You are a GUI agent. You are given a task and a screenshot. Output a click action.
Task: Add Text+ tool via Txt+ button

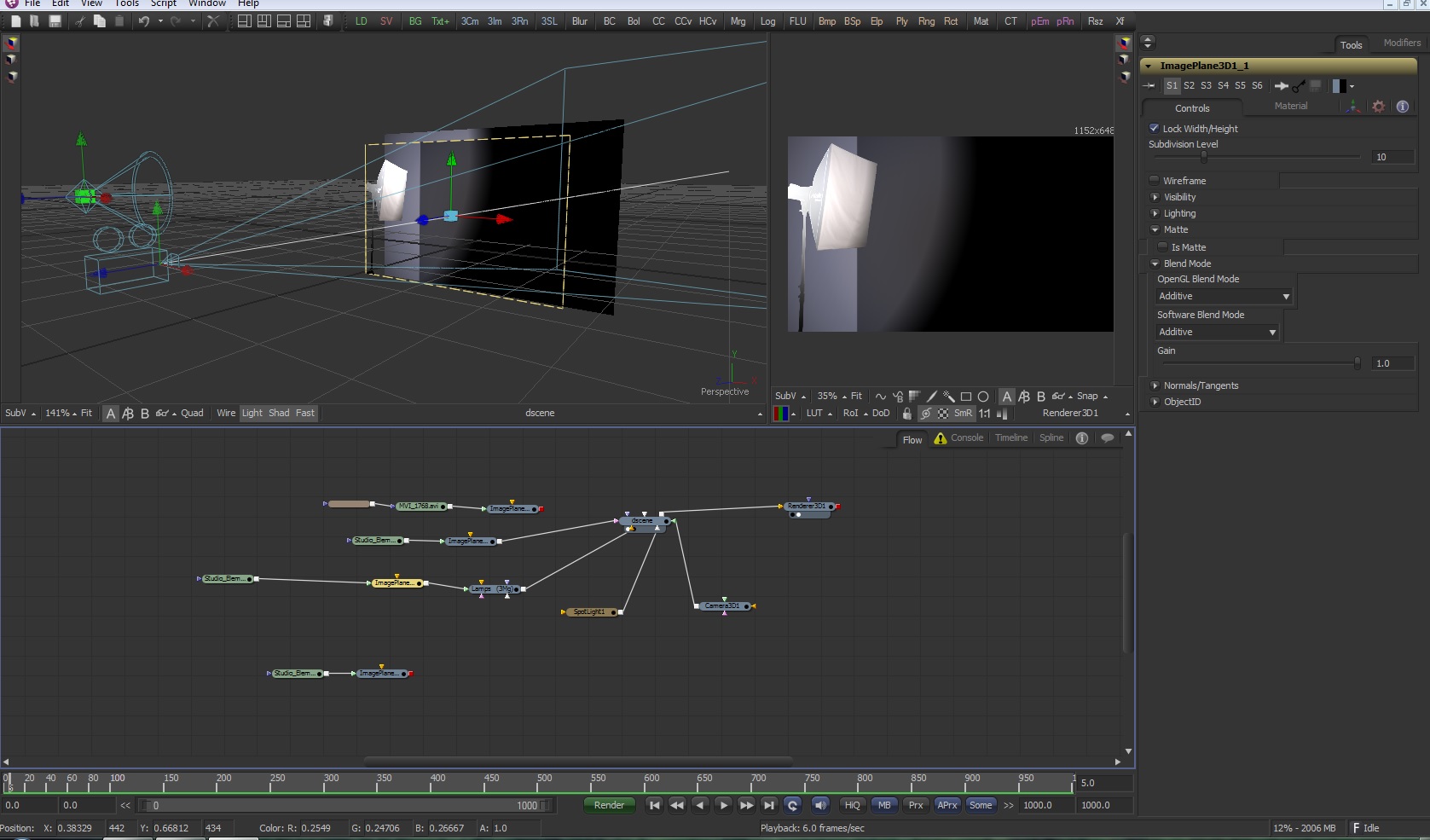[440, 21]
